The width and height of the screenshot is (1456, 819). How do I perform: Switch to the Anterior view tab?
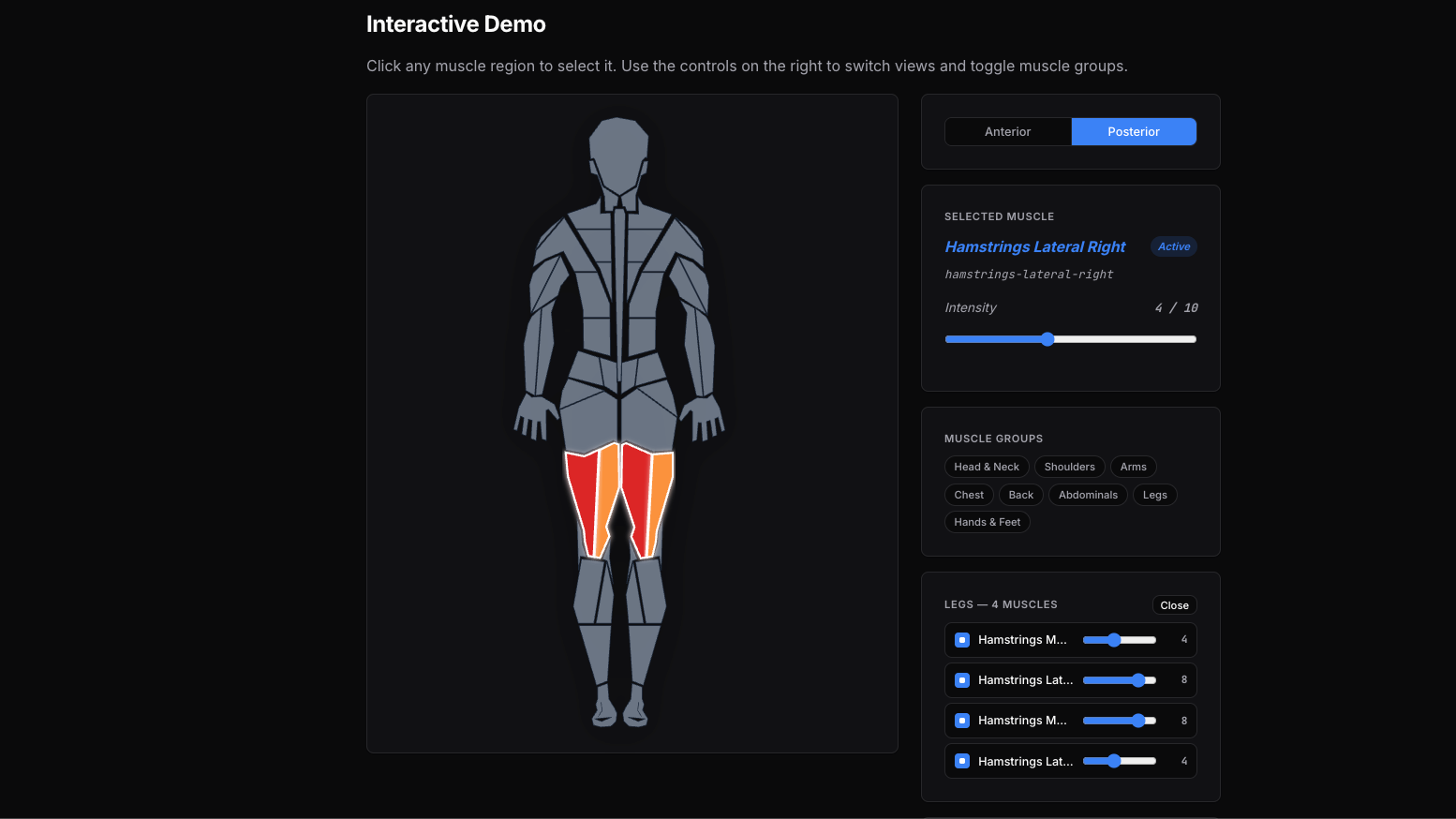pos(1008,131)
